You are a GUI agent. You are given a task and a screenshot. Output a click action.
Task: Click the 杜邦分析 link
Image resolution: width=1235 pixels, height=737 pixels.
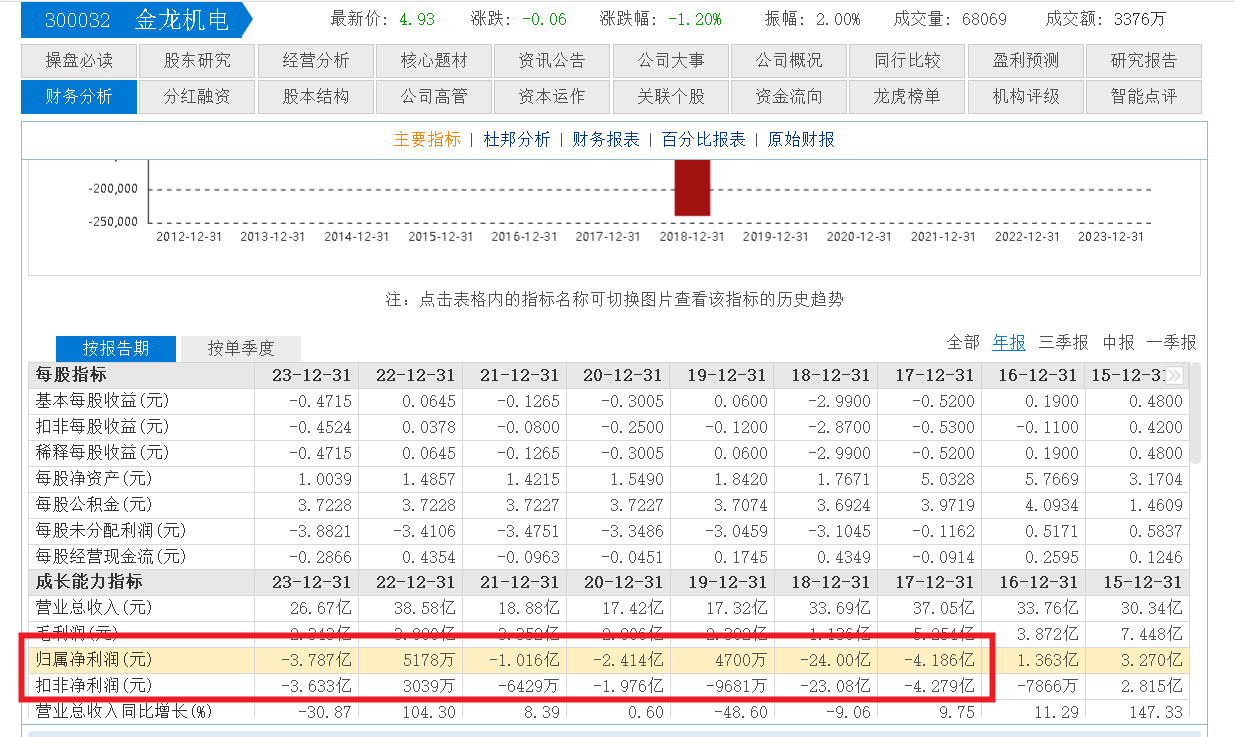coord(517,140)
